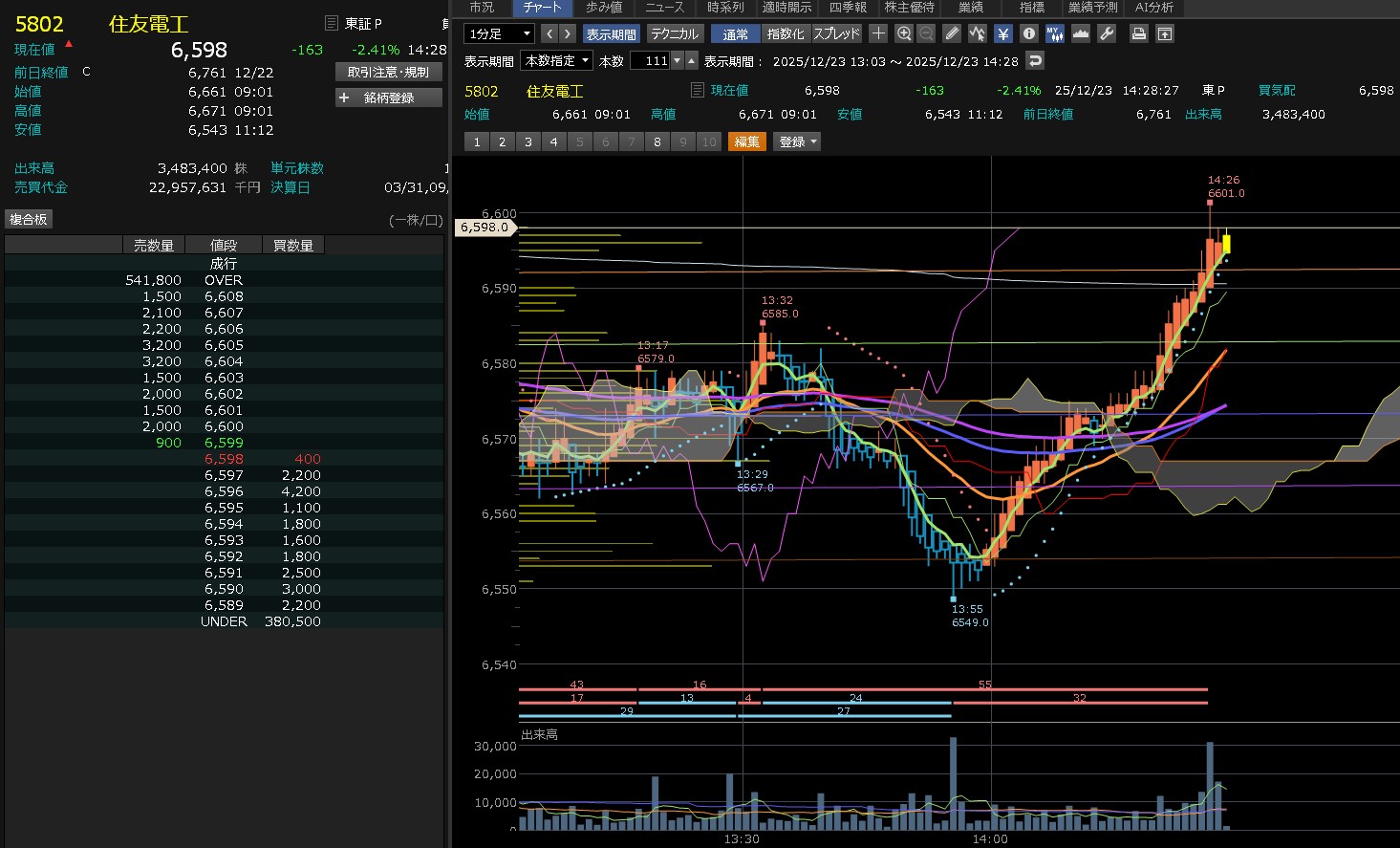Image resolution: width=1400 pixels, height=848 pixels.
Task: Activate the crosshair cursor tool
Action: (878, 33)
